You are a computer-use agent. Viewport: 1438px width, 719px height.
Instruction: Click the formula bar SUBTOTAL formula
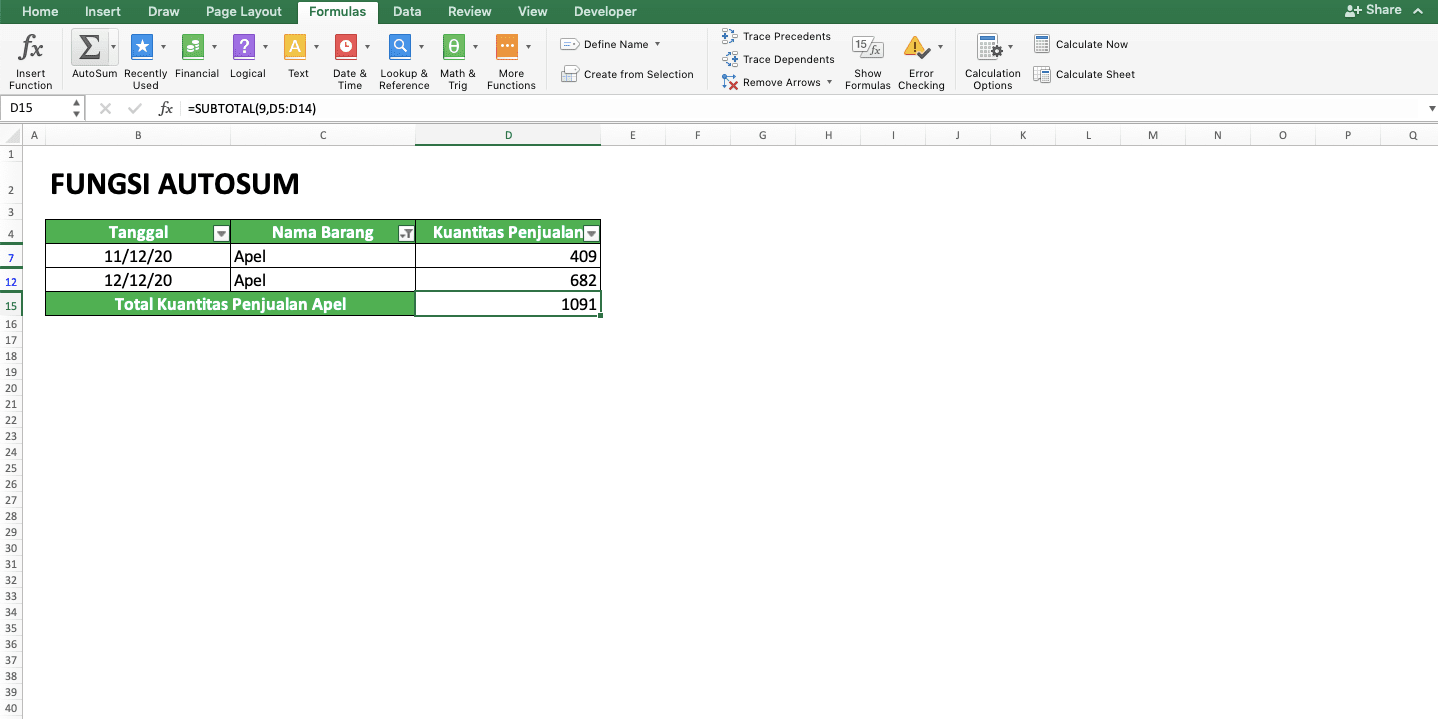252,108
